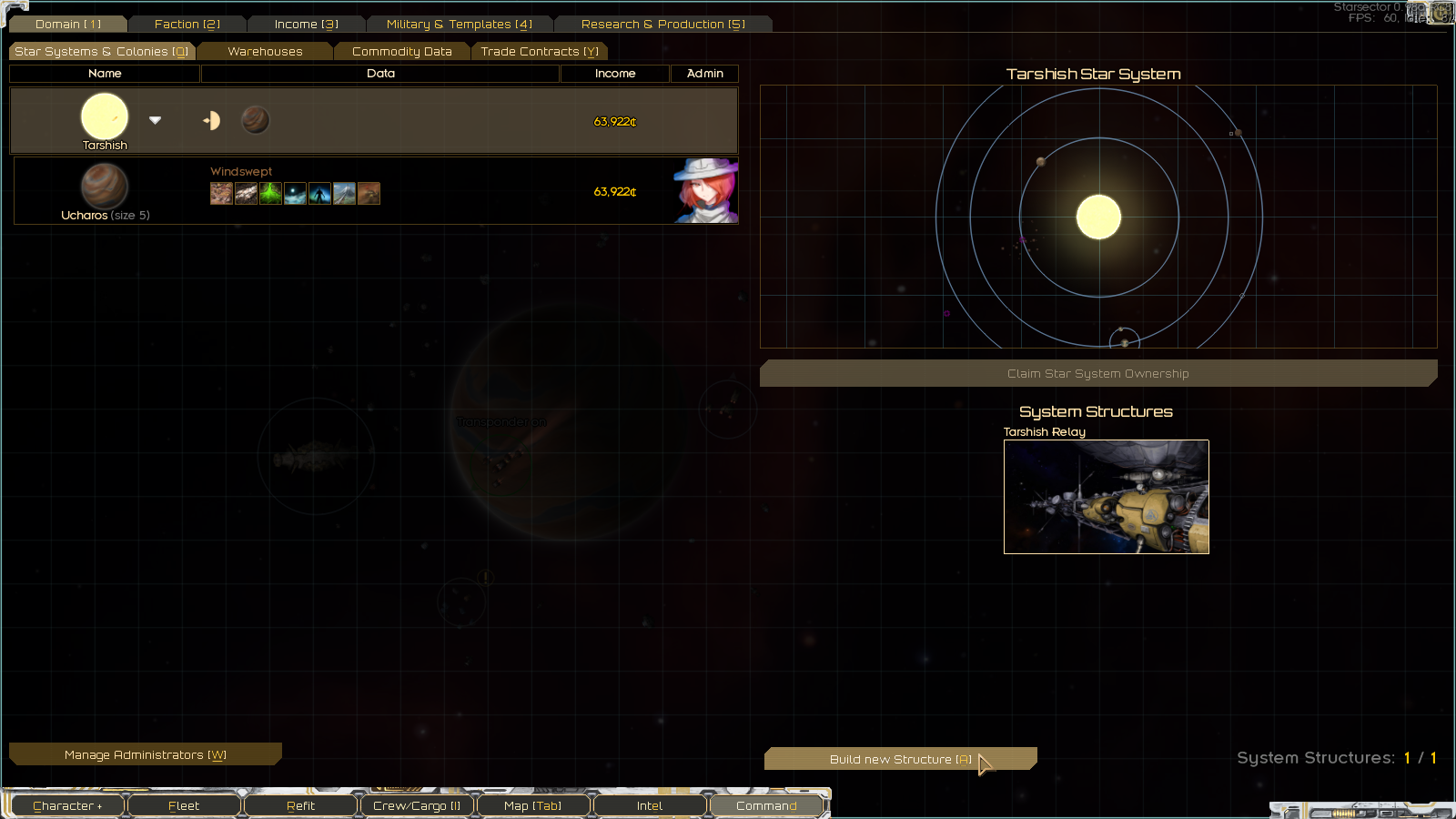The height and width of the screenshot is (819, 1456).
Task: Click the green organics condition icon for Ucharos
Action: [270, 193]
